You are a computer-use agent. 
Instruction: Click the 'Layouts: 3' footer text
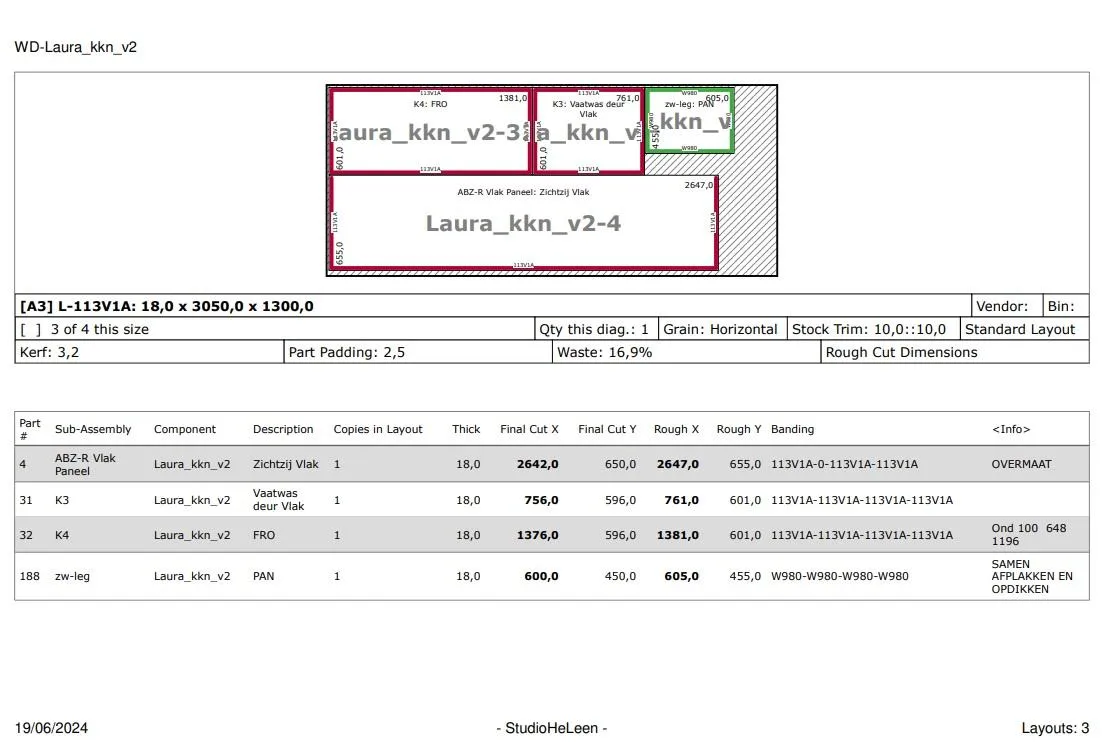1055,728
